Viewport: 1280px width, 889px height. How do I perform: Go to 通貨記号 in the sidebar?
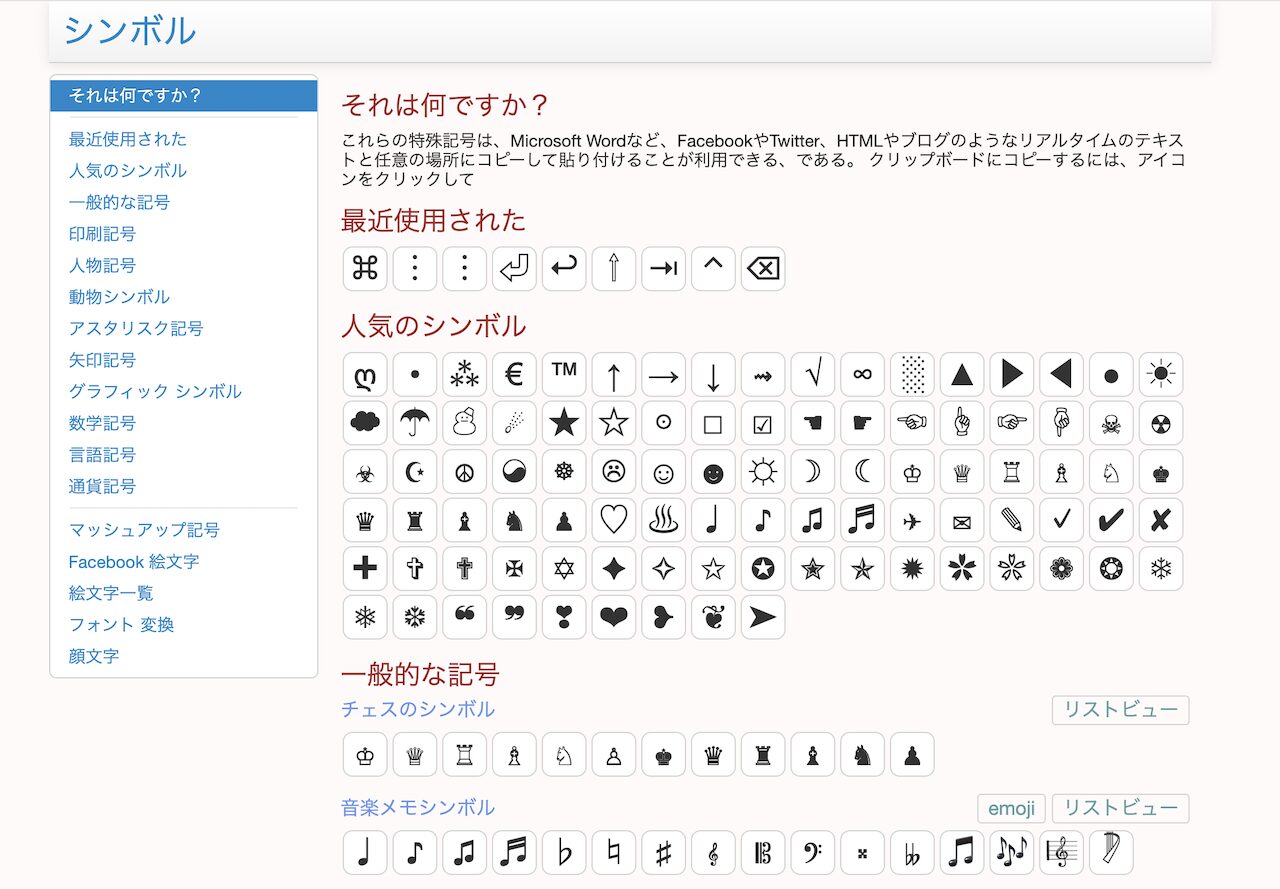point(102,486)
